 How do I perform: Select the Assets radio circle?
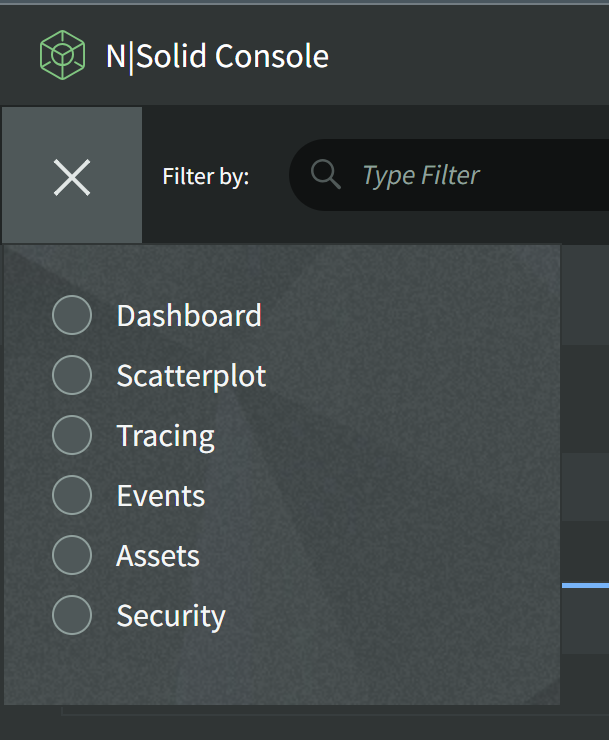(x=72, y=555)
